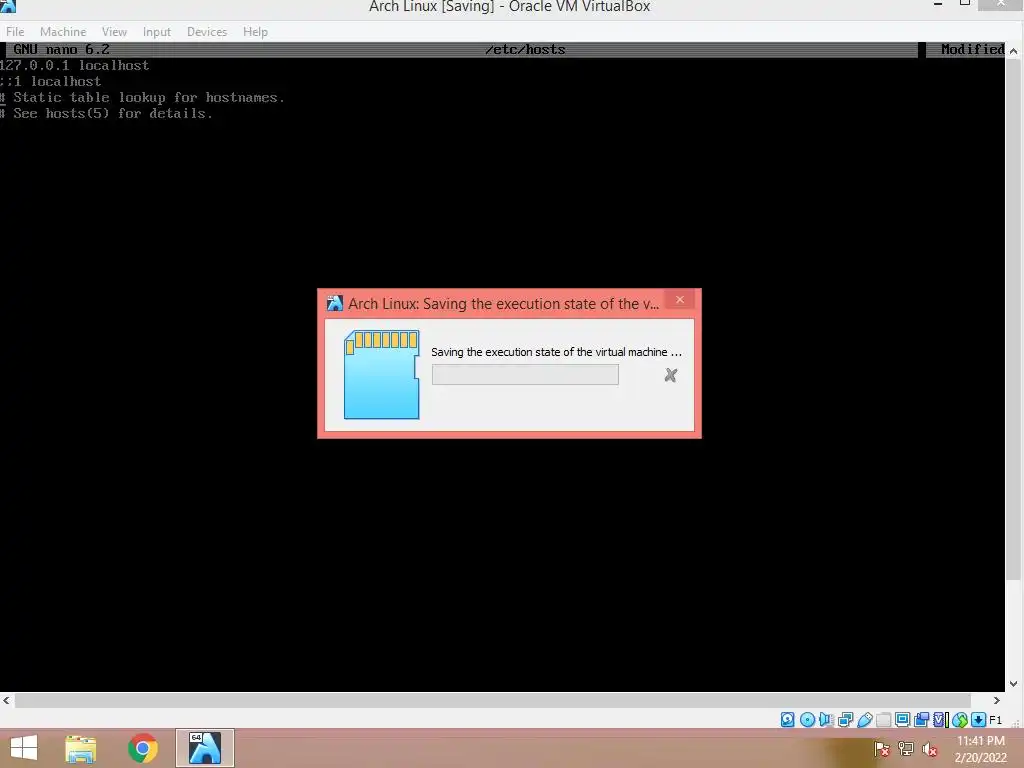Click the audio status icon in VirtualBox bar
This screenshot has width=1024, height=768.
pos(826,720)
